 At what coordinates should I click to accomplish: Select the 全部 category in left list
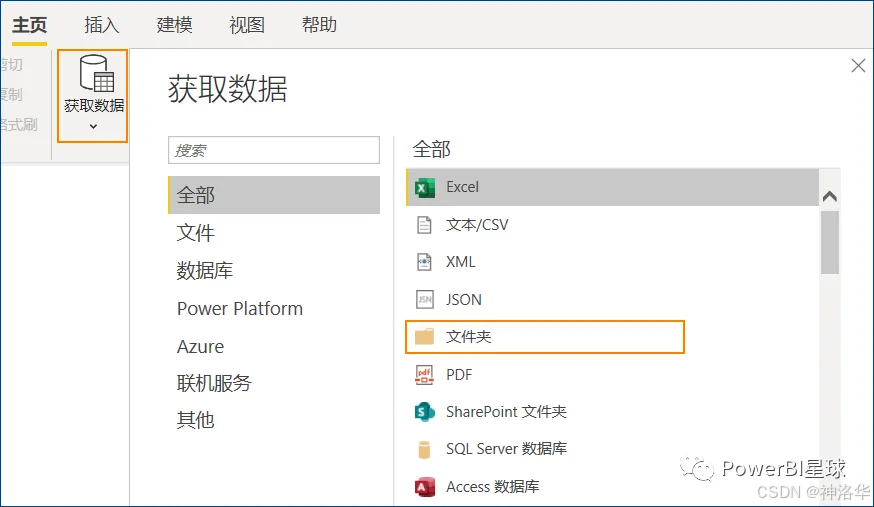click(274, 195)
